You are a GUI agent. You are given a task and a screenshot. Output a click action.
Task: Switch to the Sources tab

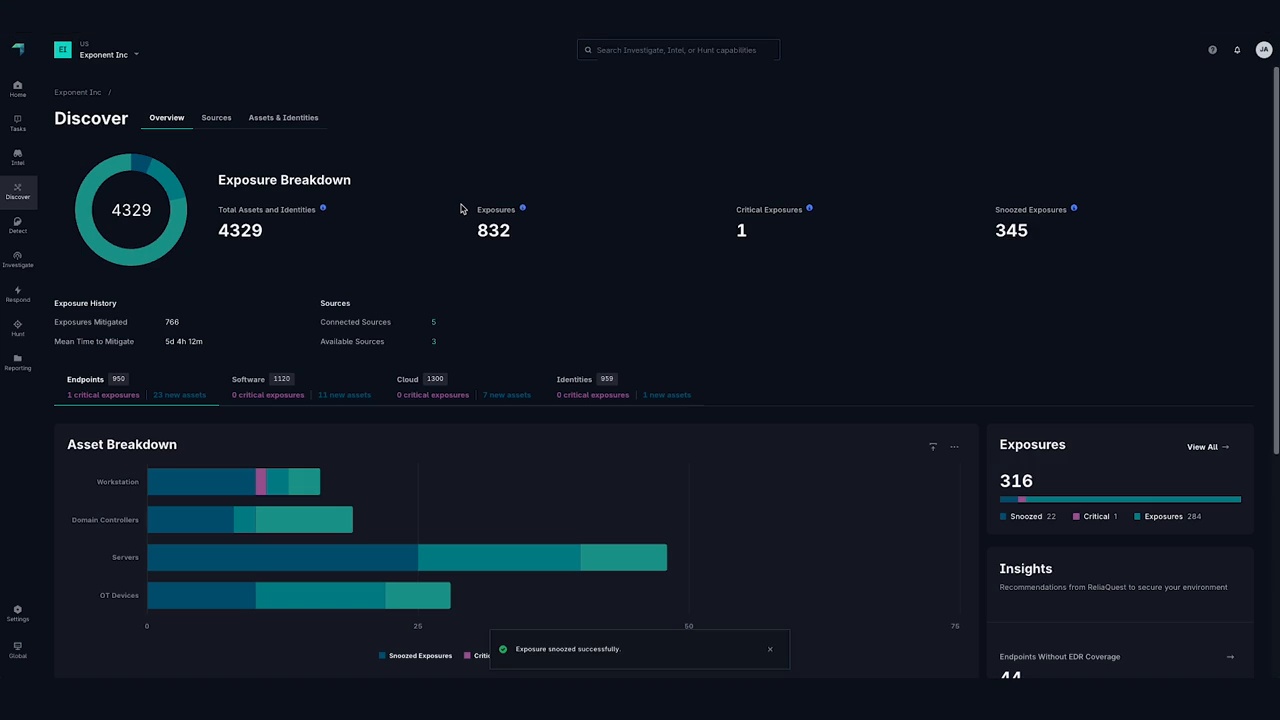click(216, 118)
